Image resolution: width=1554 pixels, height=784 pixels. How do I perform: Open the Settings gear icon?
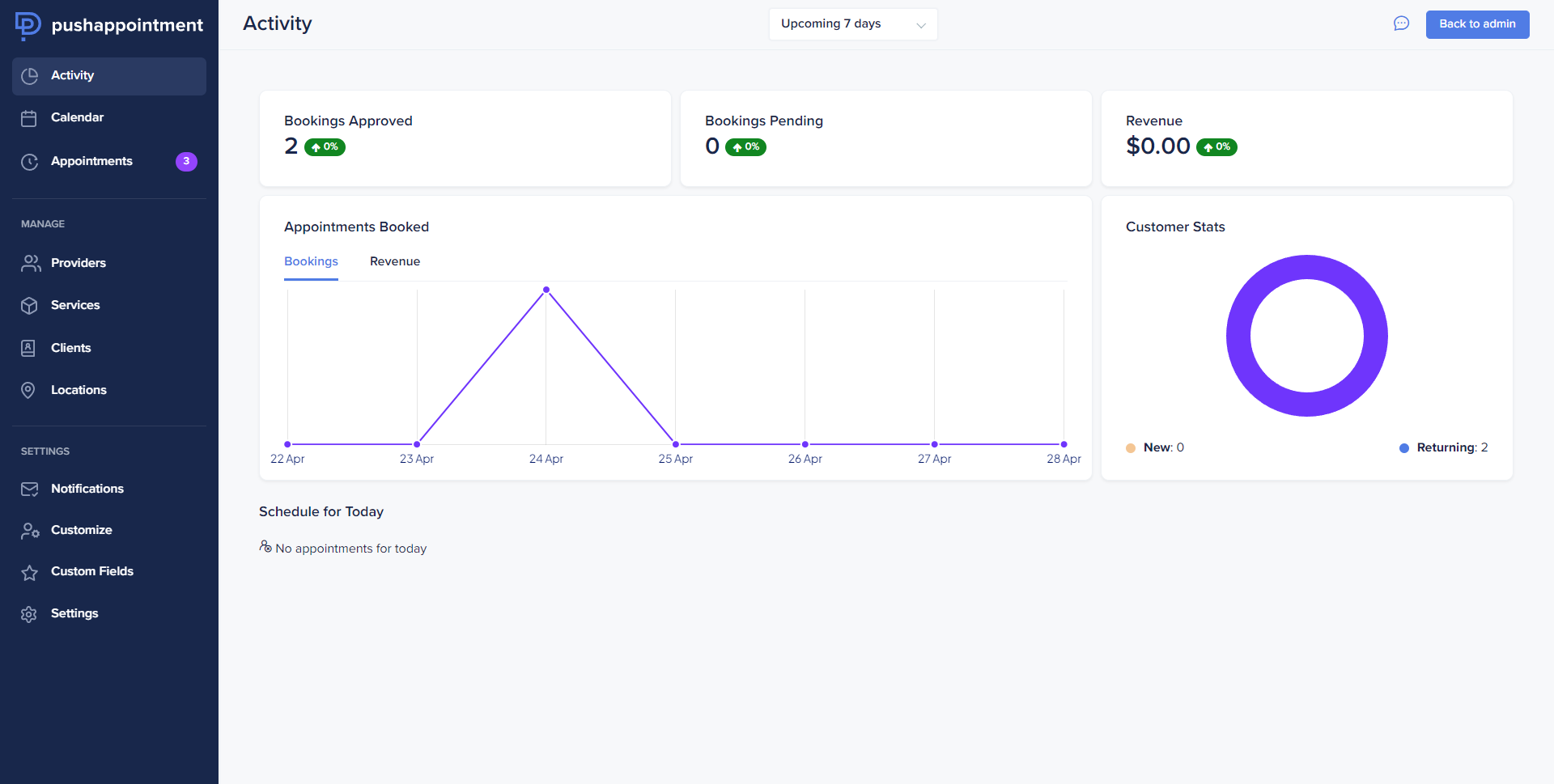30,613
